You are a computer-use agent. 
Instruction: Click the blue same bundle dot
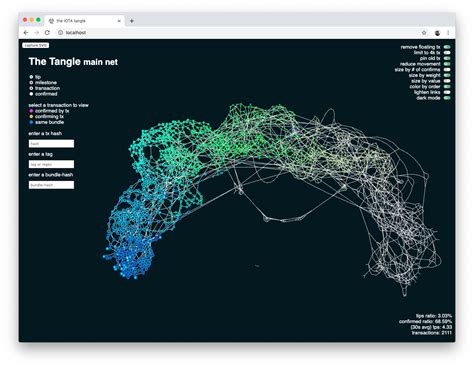coord(31,122)
